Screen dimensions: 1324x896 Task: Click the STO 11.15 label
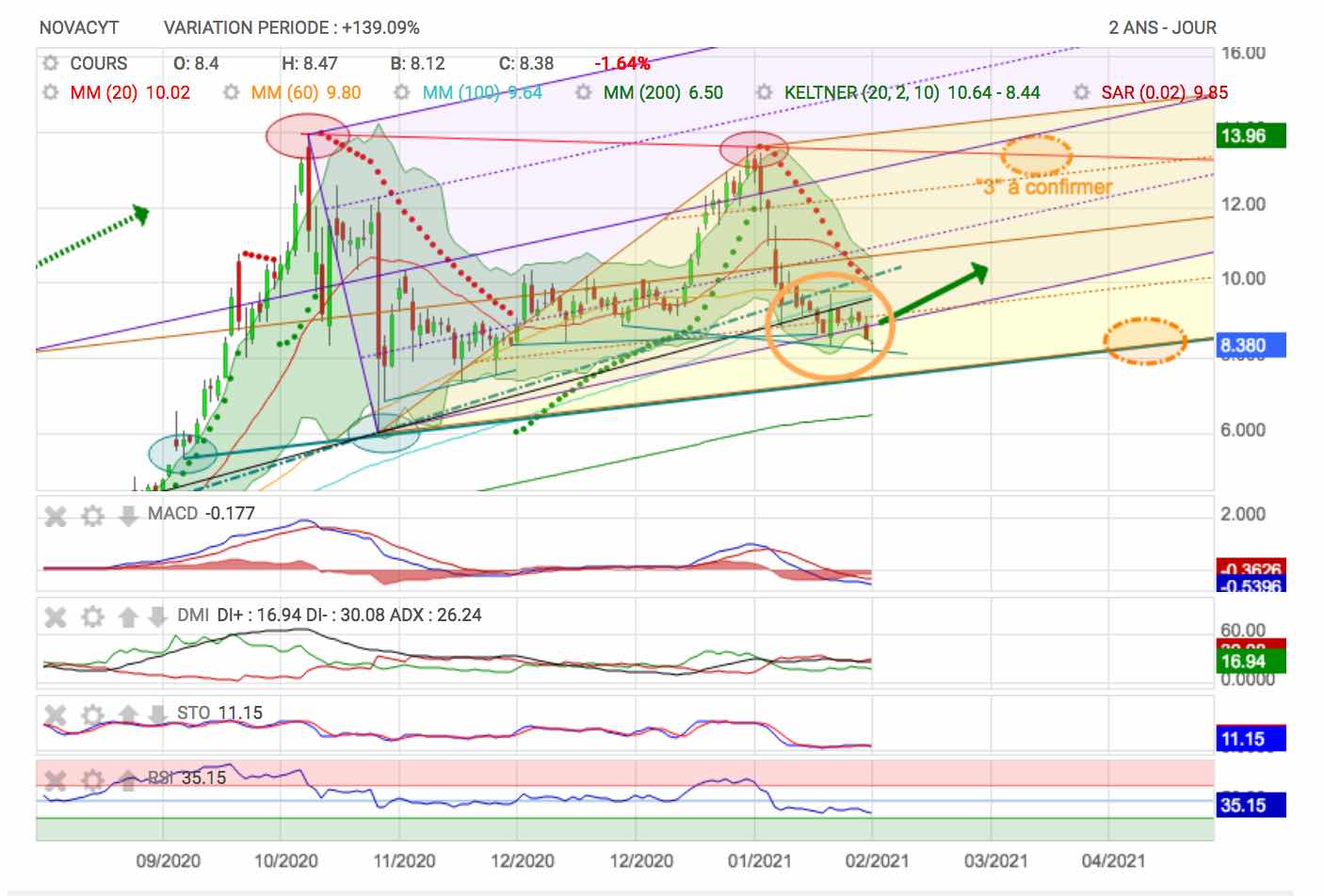[x=219, y=713]
